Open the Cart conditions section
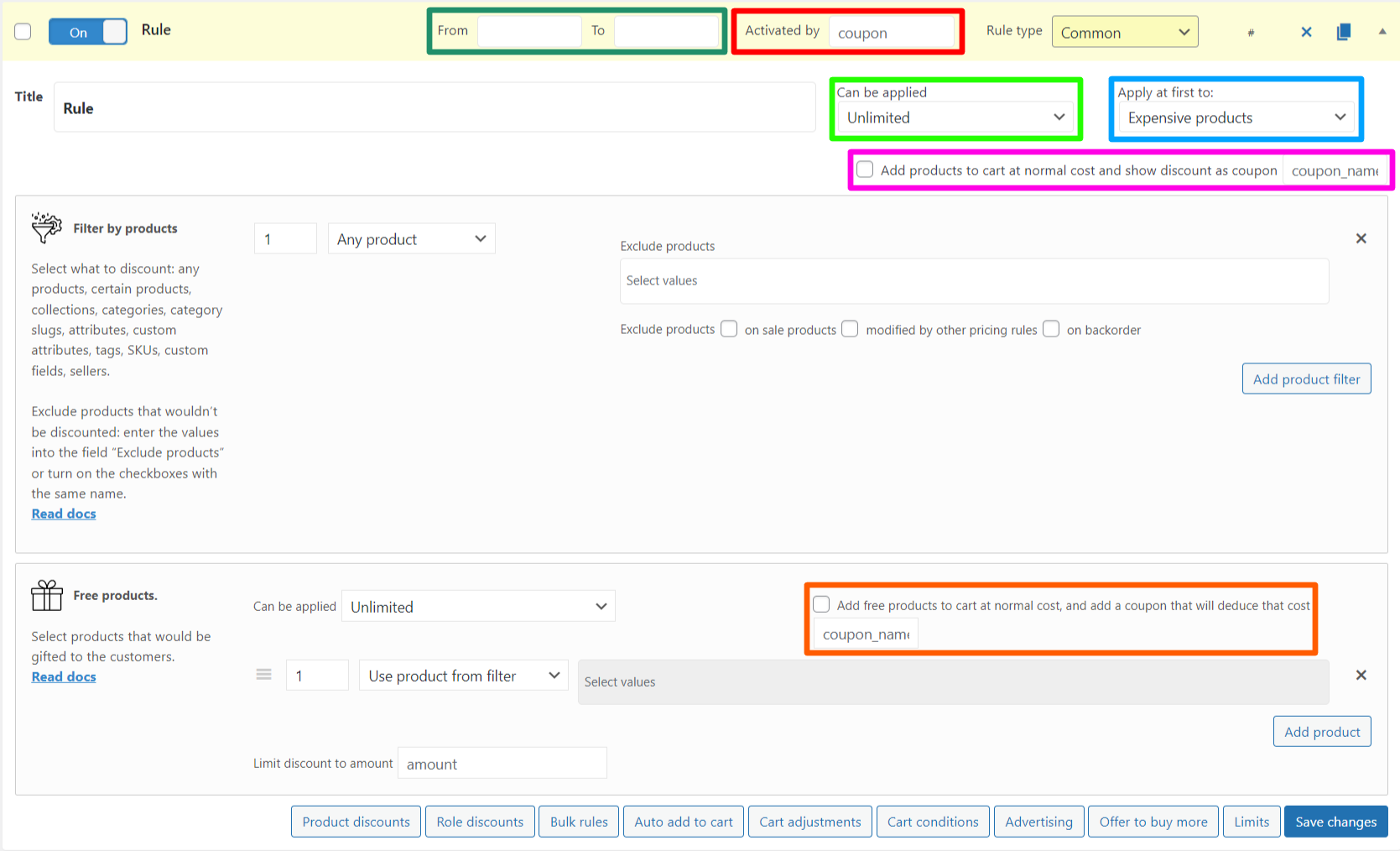Viewport: 1400px width, 851px height. click(x=933, y=822)
